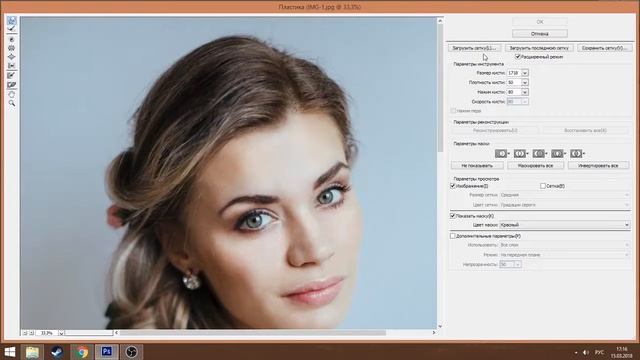Open the Нажим кисти dropdown arrow

pos(525,92)
